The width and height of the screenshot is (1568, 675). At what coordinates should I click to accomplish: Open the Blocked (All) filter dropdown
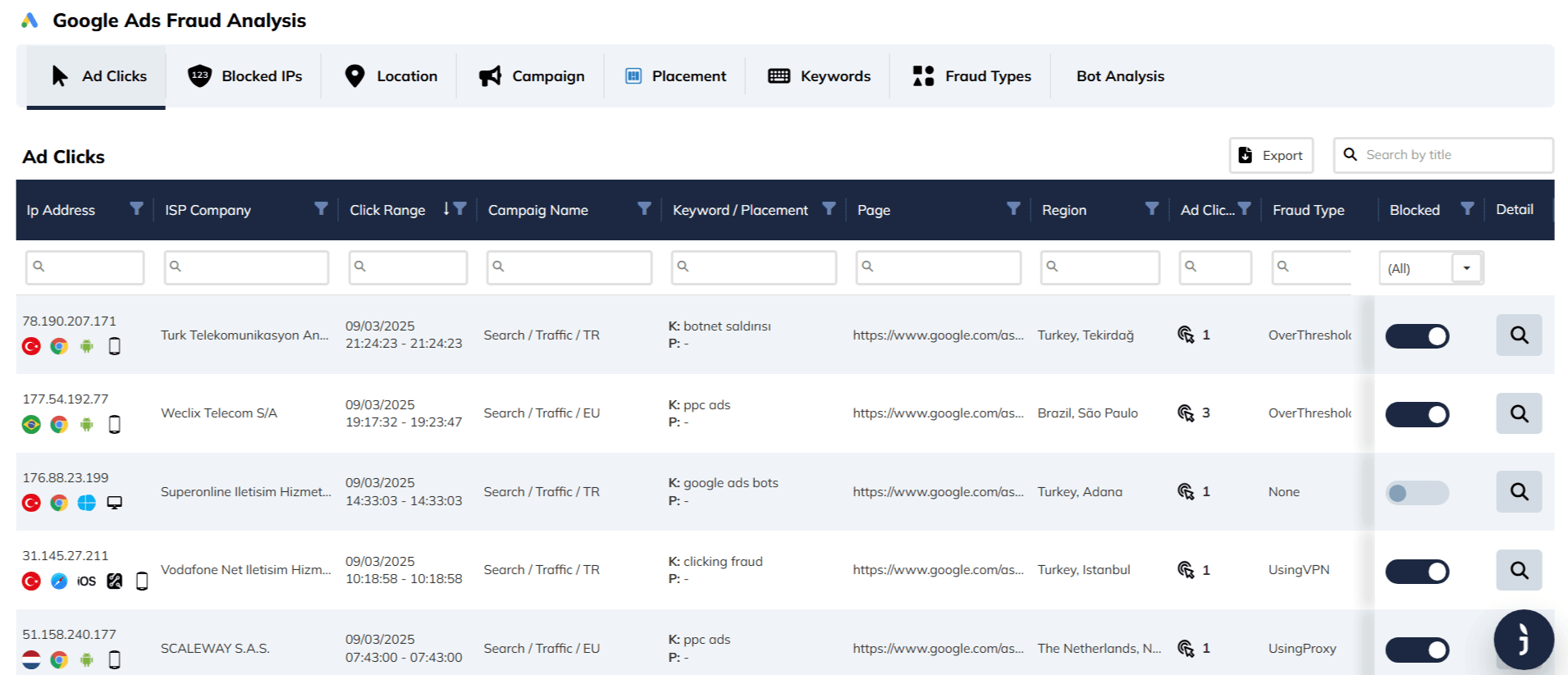1466,268
